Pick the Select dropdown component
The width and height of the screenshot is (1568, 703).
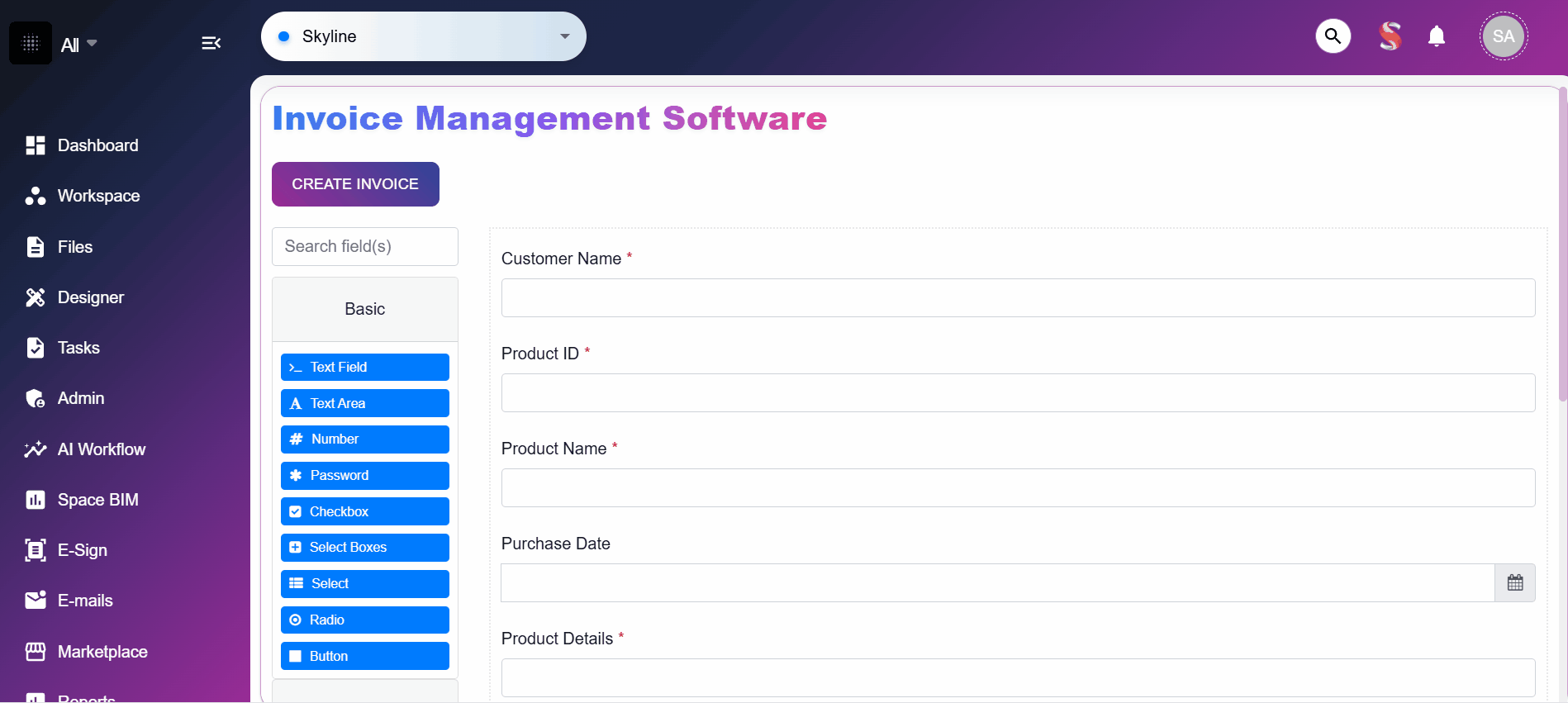pyautogui.click(x=365, y=584)
